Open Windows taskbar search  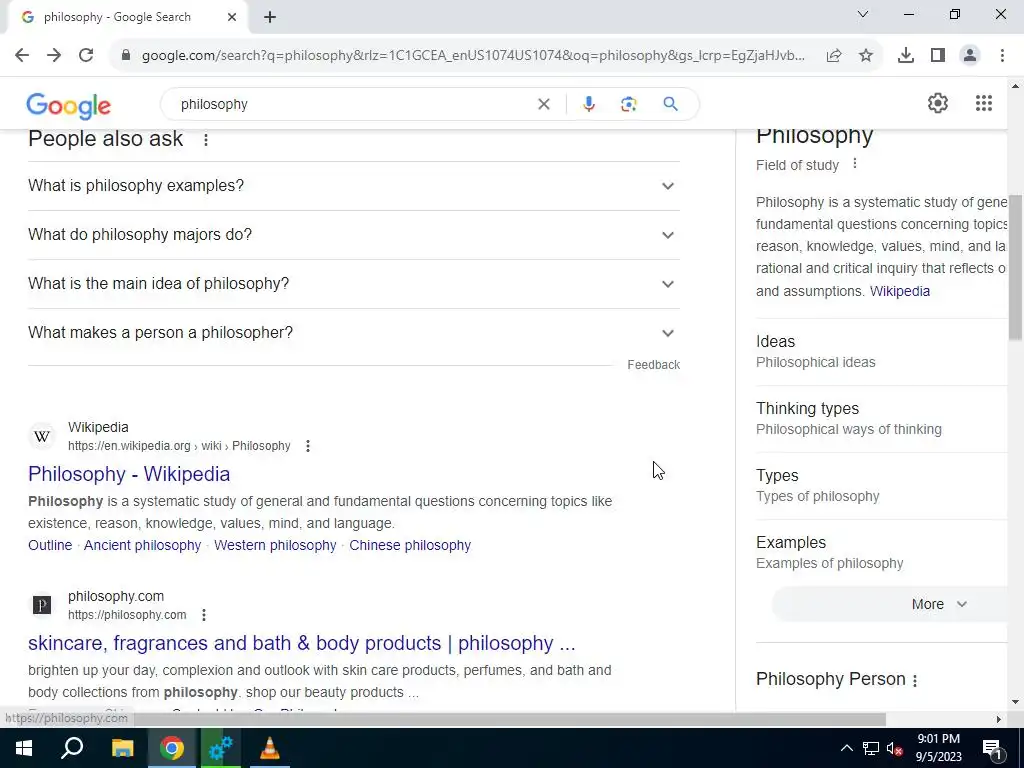click(72, 748)
